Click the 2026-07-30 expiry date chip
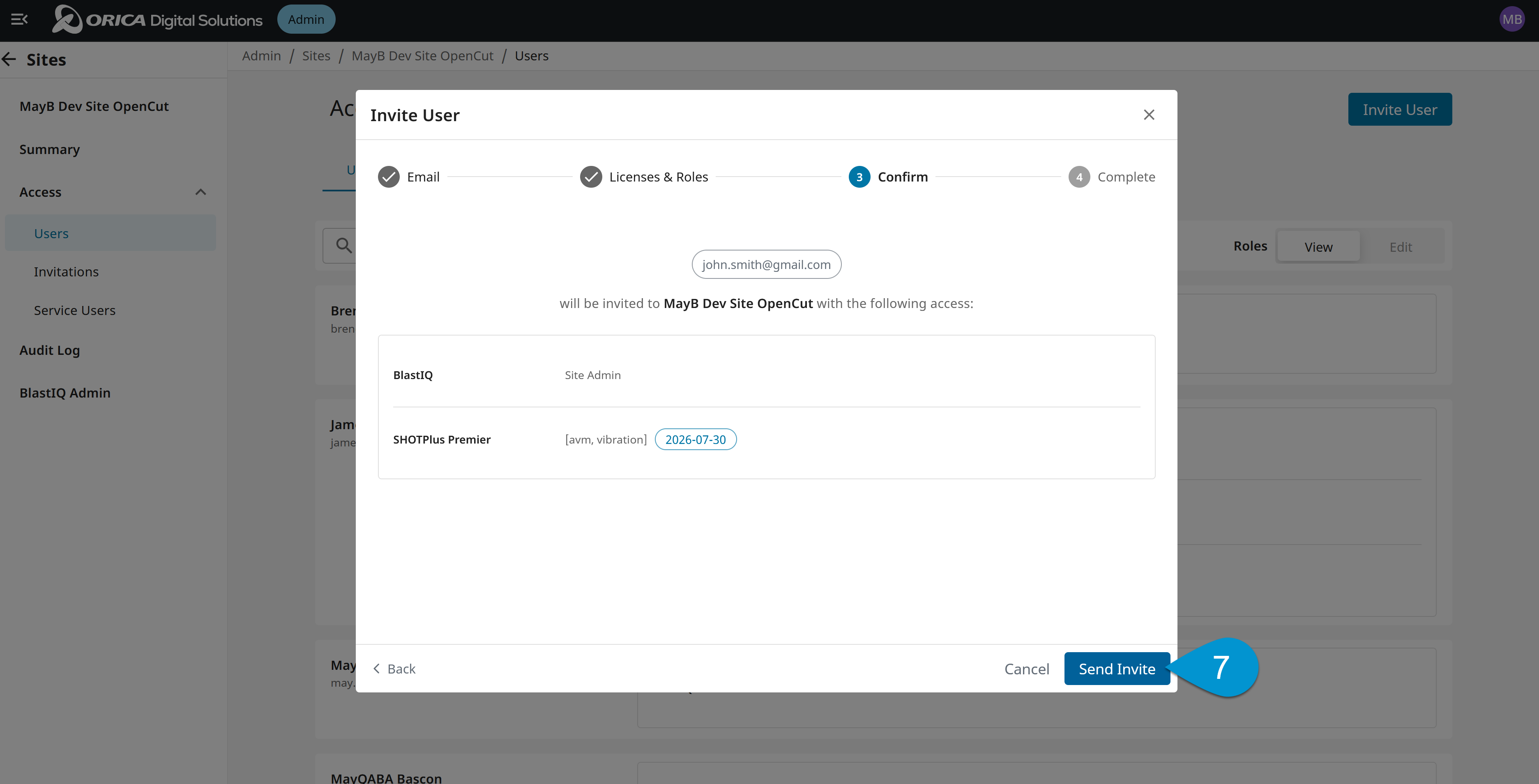Image resolution: width=1539 pixels, height=784 pixels. coord(696,439)
